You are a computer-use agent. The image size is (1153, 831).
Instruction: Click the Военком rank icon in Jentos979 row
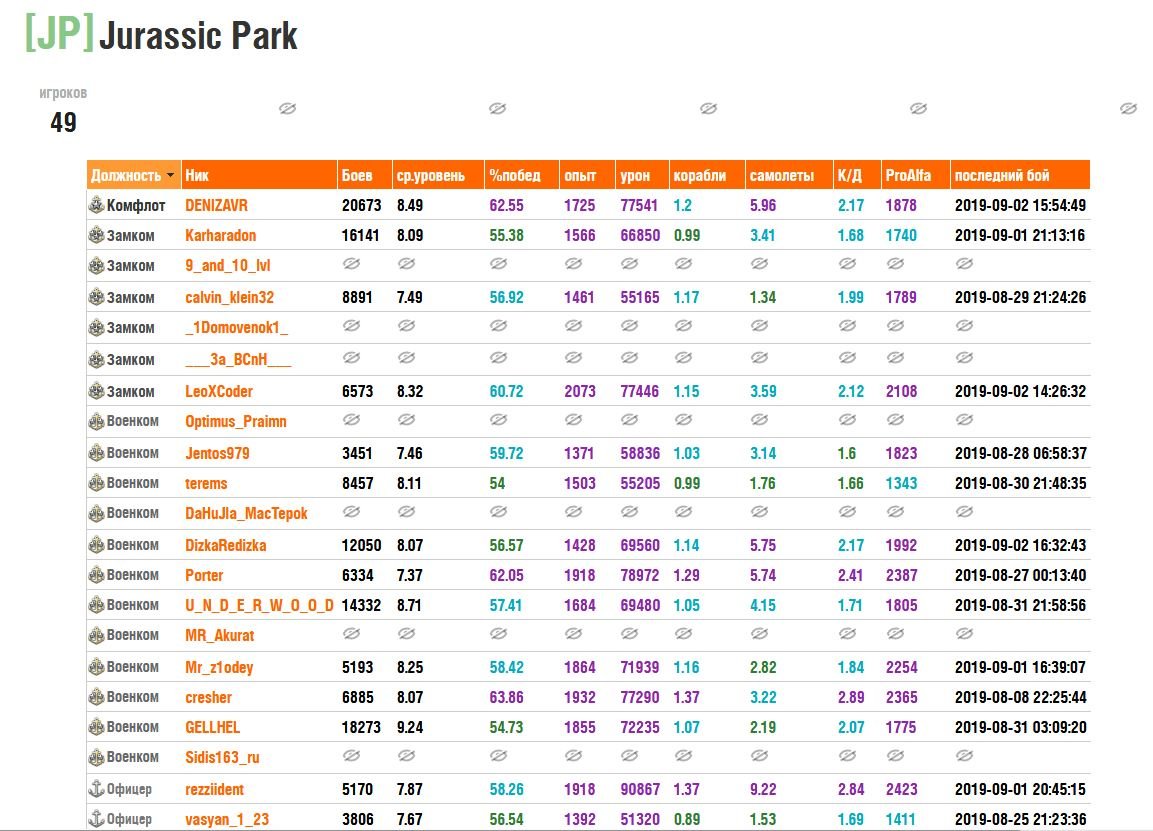[x=96, y=453]
